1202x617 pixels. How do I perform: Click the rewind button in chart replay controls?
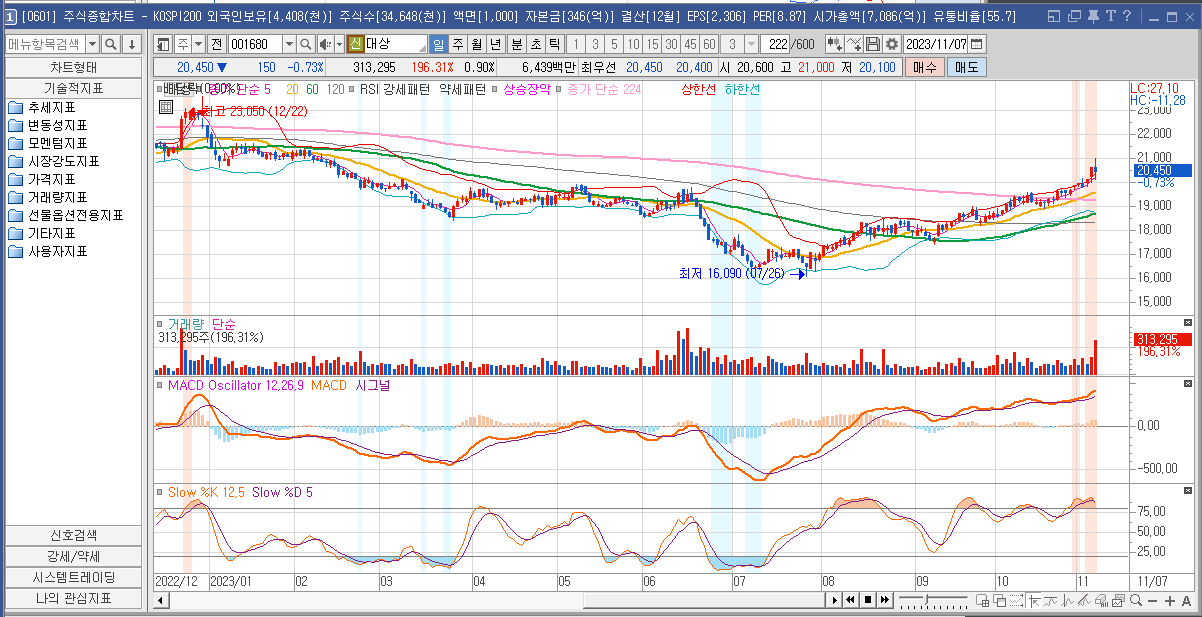point(850,600)
